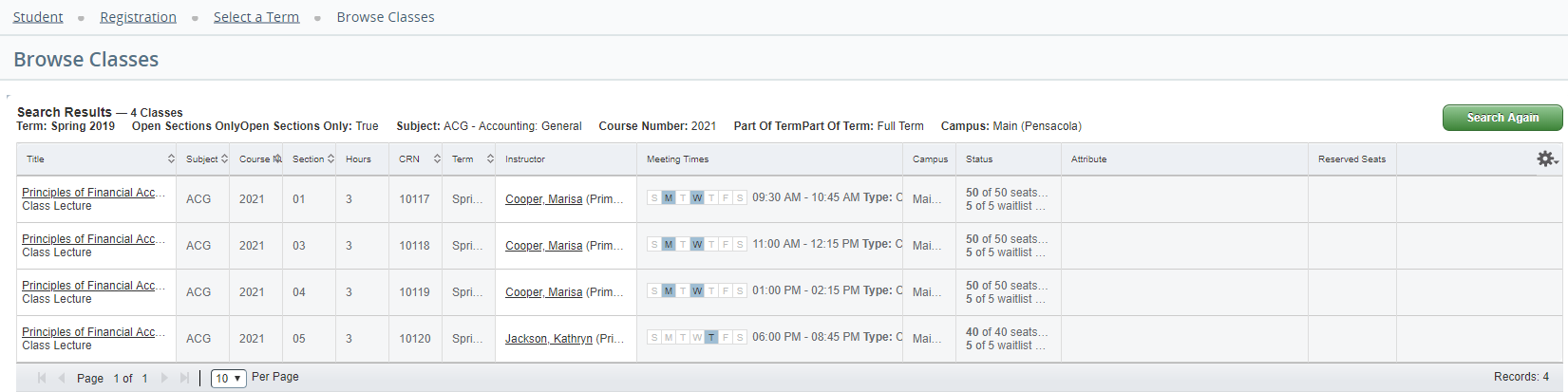Click highlighted Thursday box in section 05 row
1568x392 pixels.
point(711,337)
